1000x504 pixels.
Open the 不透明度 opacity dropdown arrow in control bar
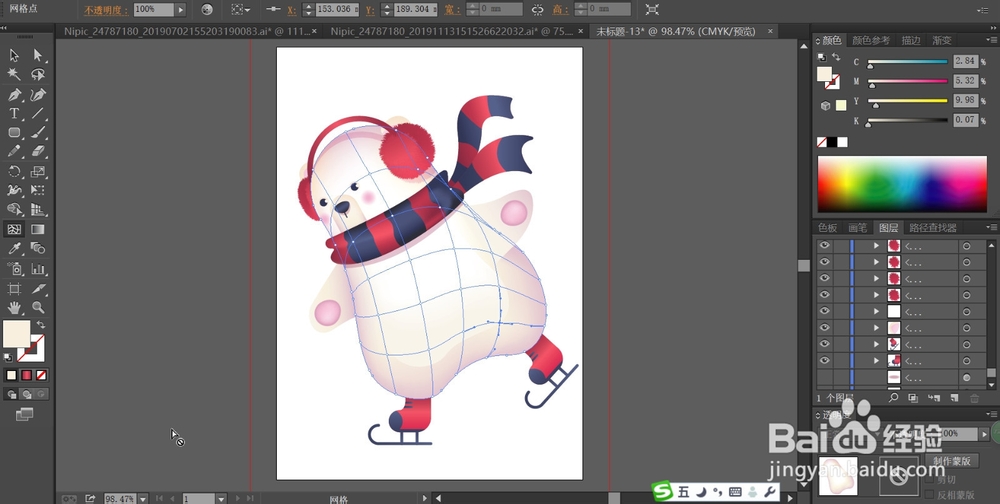[181, 10]
